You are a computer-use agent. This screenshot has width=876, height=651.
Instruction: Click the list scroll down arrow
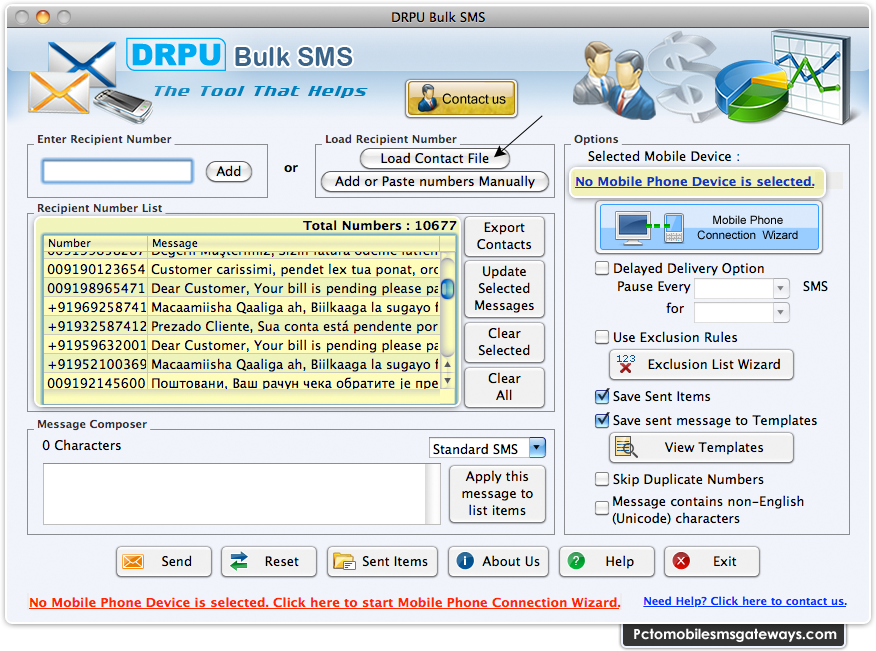click(x=447, y=381)
